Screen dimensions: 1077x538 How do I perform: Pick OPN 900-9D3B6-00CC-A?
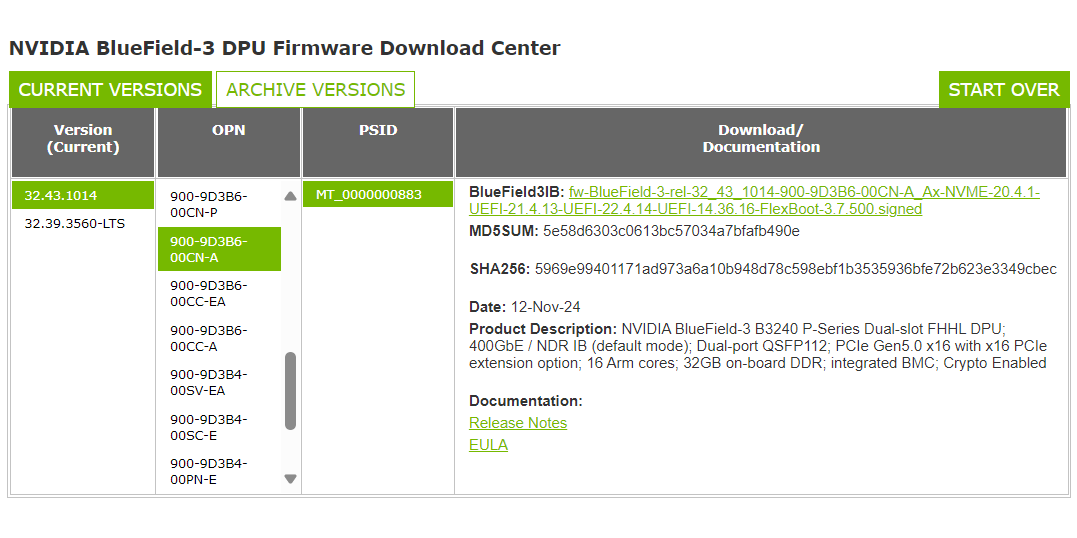(220, 338)
